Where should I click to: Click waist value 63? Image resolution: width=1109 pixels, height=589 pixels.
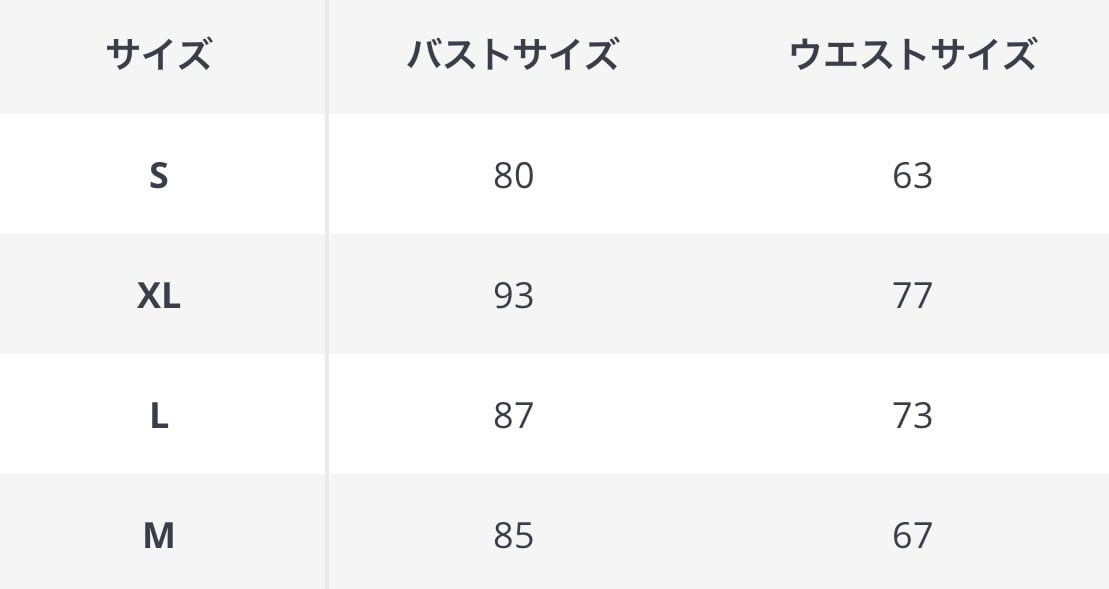(912, 176)
